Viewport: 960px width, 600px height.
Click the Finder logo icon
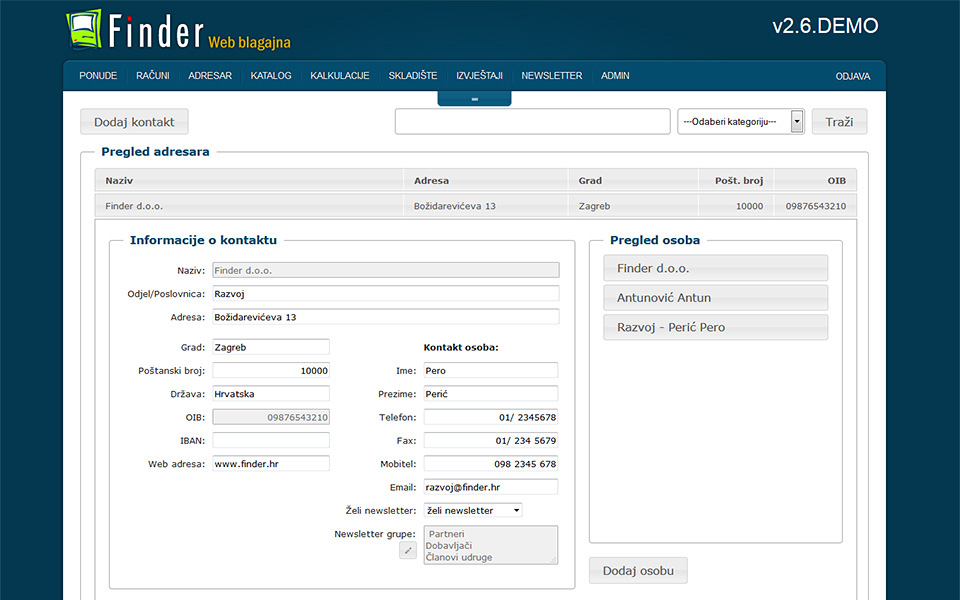click(x=85, y=29)
